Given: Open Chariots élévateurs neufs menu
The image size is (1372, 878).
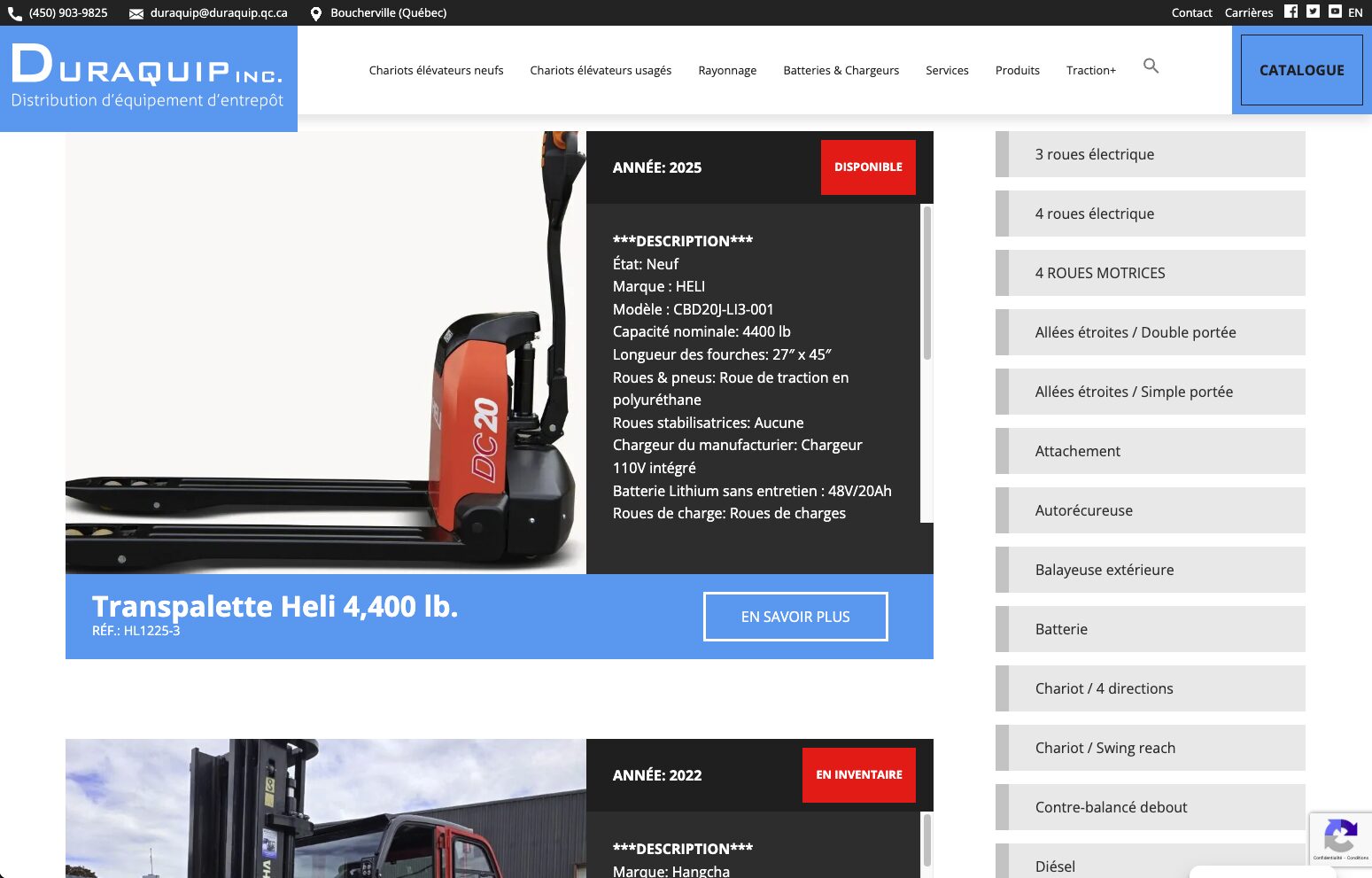Looking at the screenshot, I should tap(436, 70).
